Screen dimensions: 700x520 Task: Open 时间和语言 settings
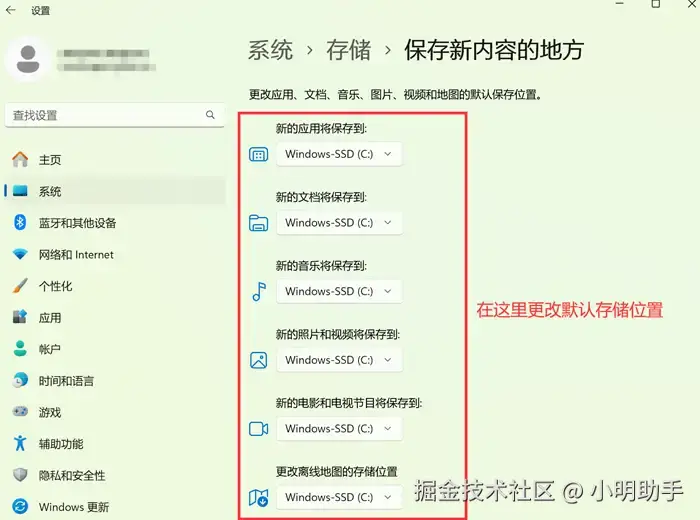[115, 381]
